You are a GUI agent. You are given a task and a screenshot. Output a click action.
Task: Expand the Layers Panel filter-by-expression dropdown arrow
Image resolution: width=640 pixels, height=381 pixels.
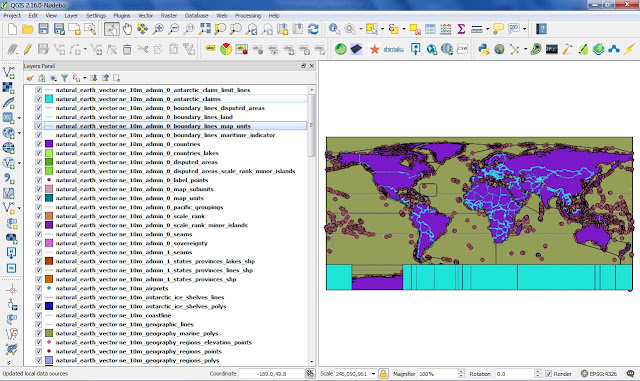84,78
